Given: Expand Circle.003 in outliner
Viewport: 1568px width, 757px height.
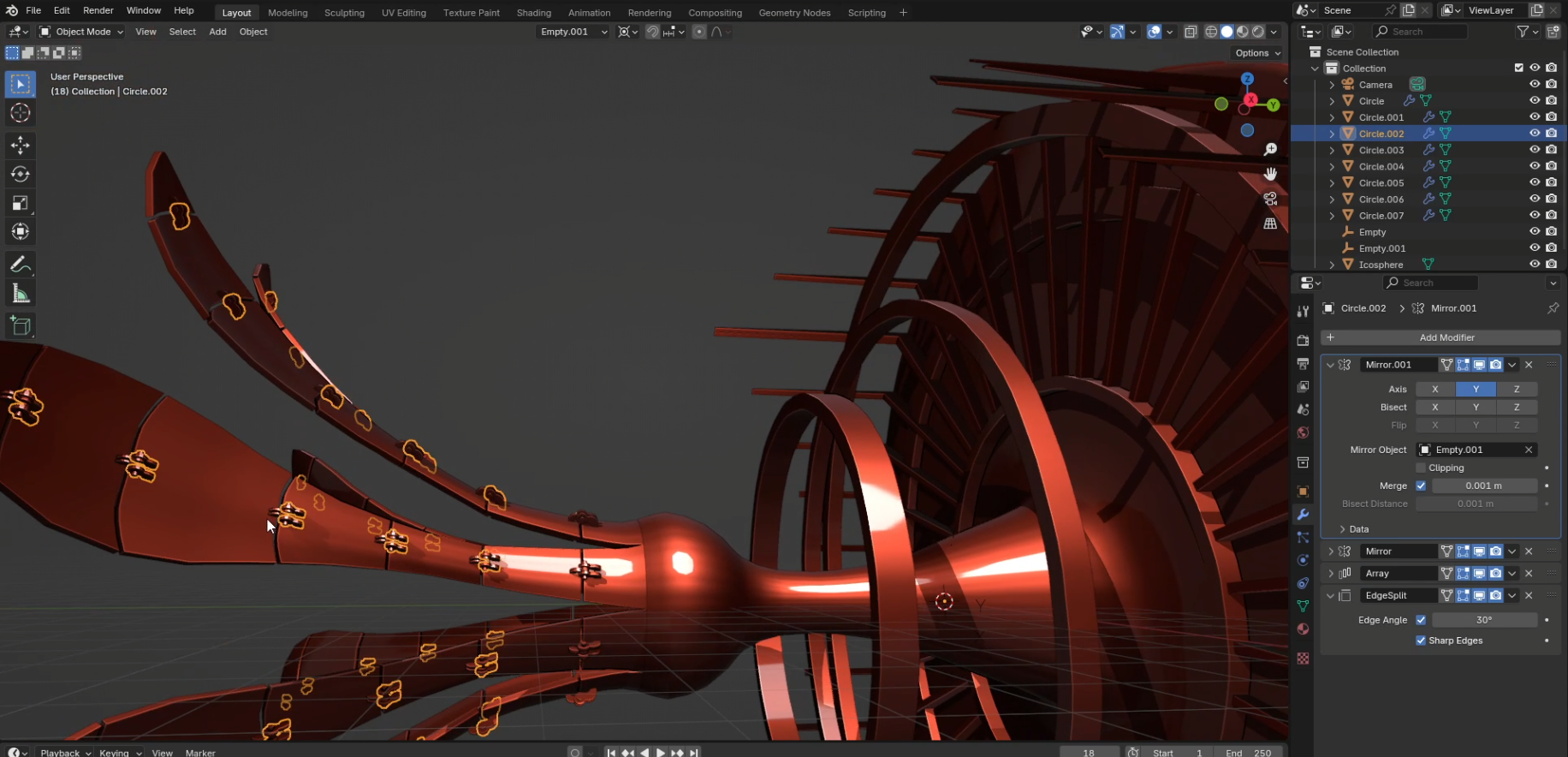Looking at the screenshot, I should point(1332,150).
